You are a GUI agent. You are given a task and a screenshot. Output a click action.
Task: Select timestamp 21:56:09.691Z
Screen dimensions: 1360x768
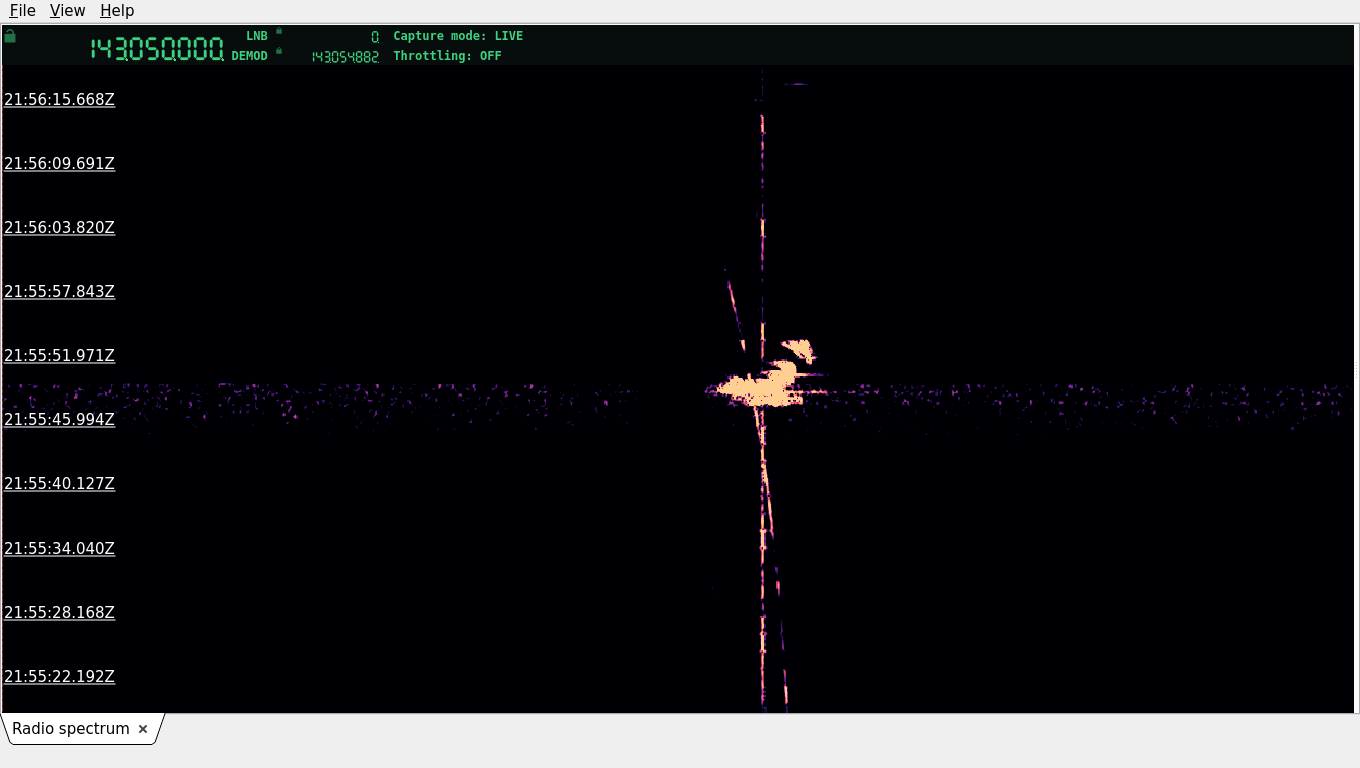tap(60, 163)
